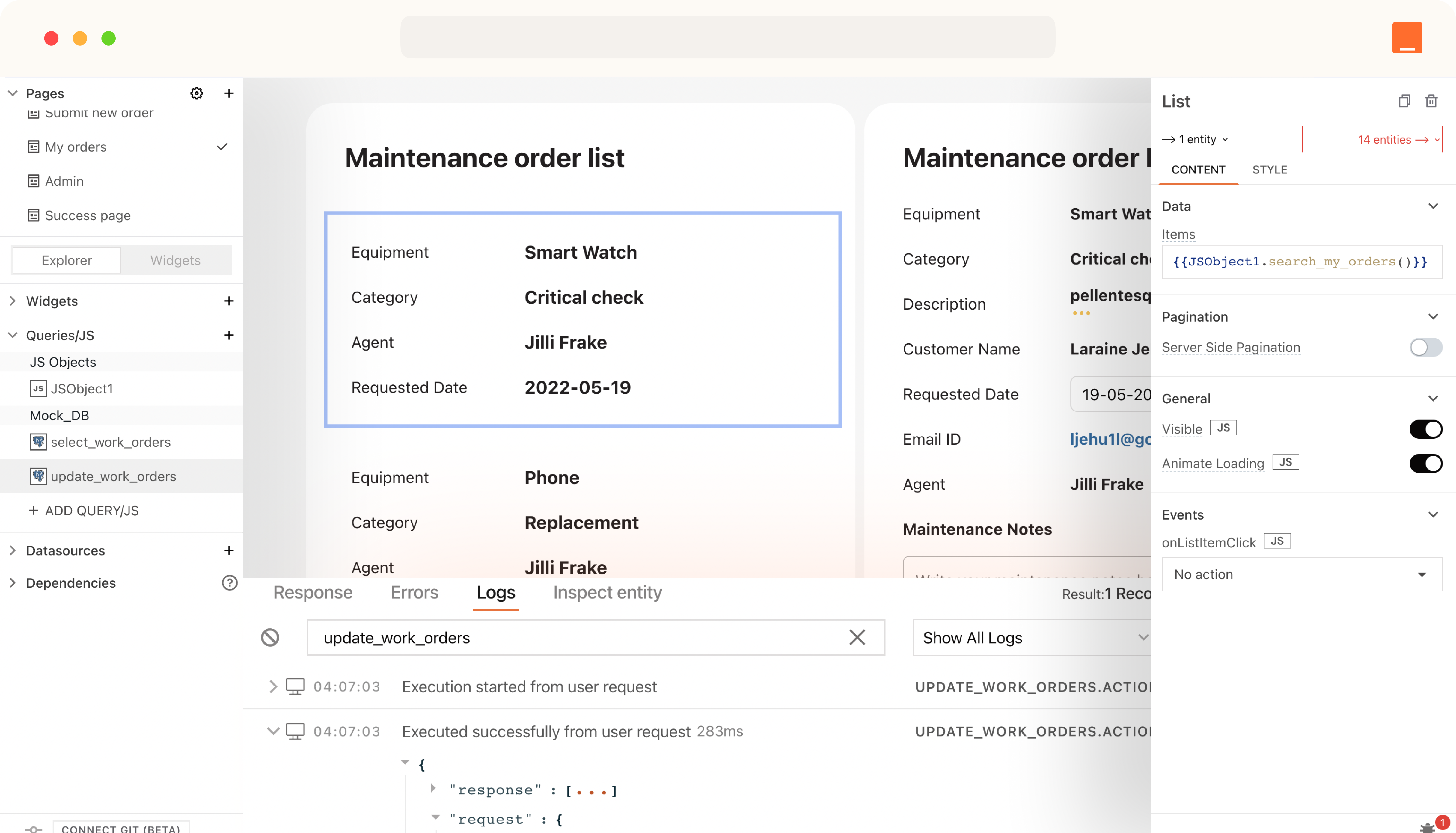Expand the Datasources tree section
This screenshot has height=833, width=1456.
coord(13,550)
